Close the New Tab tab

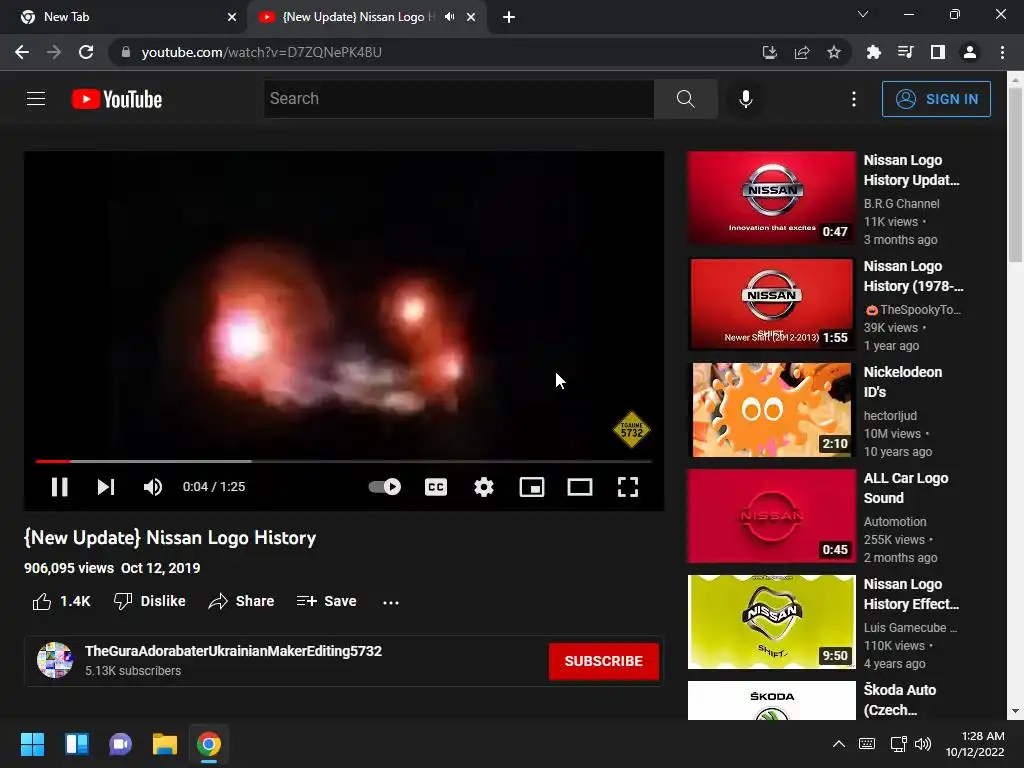pyautogui.click(x=232, y=17)
